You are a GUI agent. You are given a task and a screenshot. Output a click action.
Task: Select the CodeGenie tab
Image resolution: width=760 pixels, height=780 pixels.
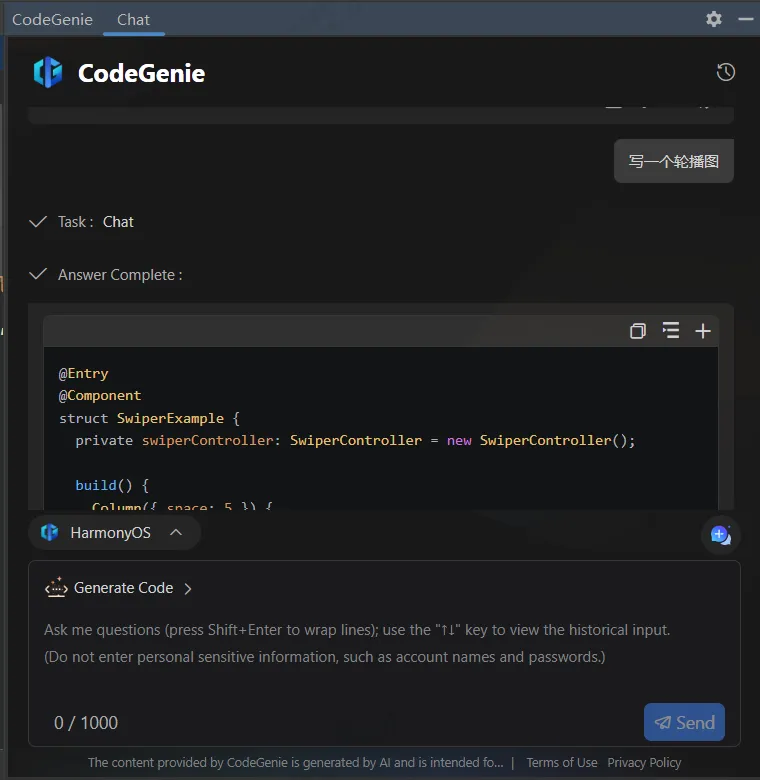[52, 19]
